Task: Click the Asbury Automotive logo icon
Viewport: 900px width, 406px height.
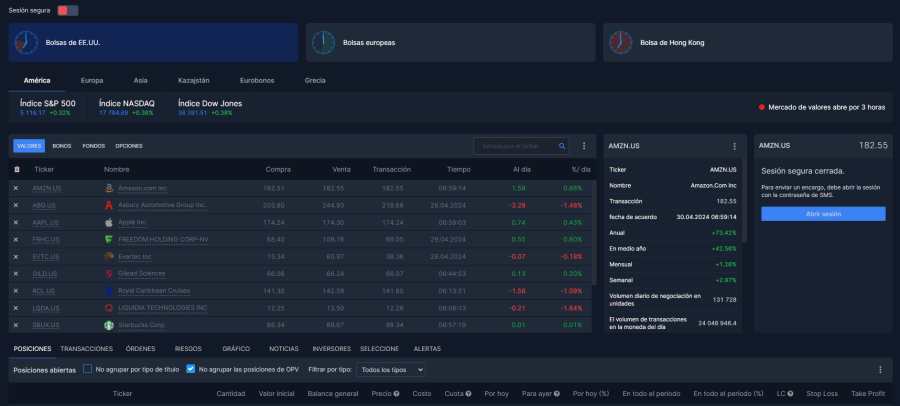Action: 108,205
